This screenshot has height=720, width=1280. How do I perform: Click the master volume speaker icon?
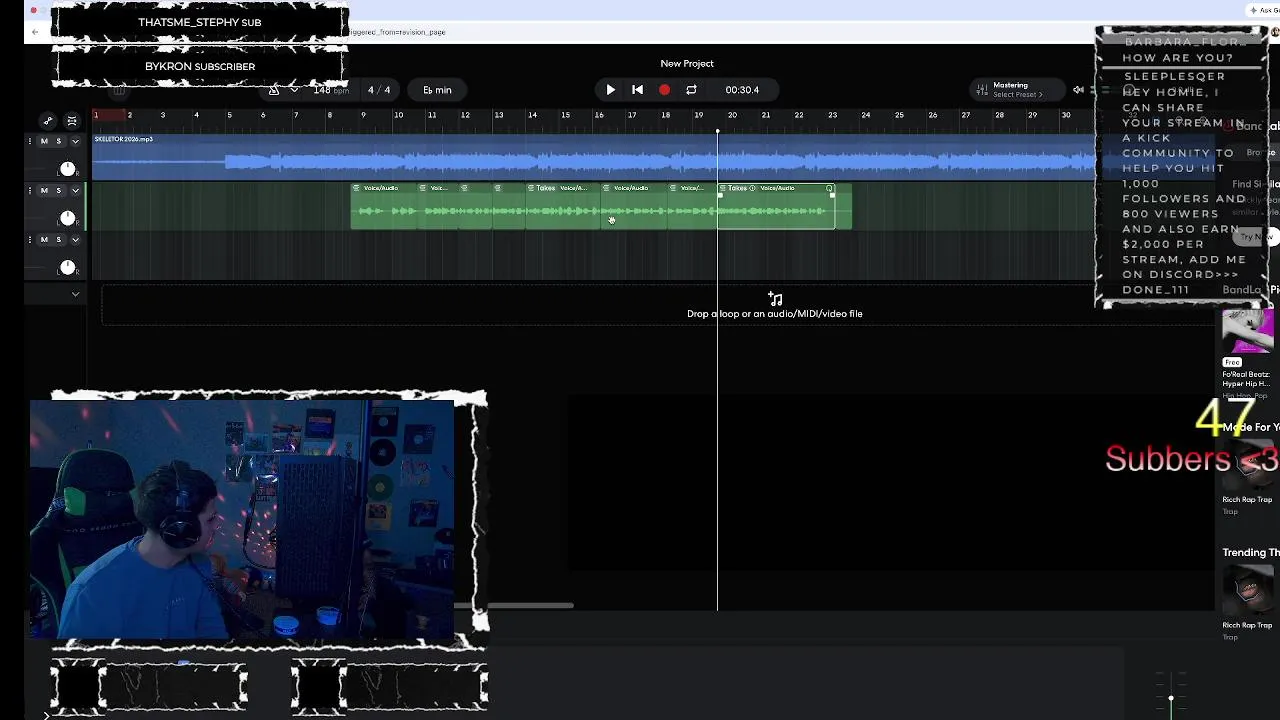[x=1078, y=90]
